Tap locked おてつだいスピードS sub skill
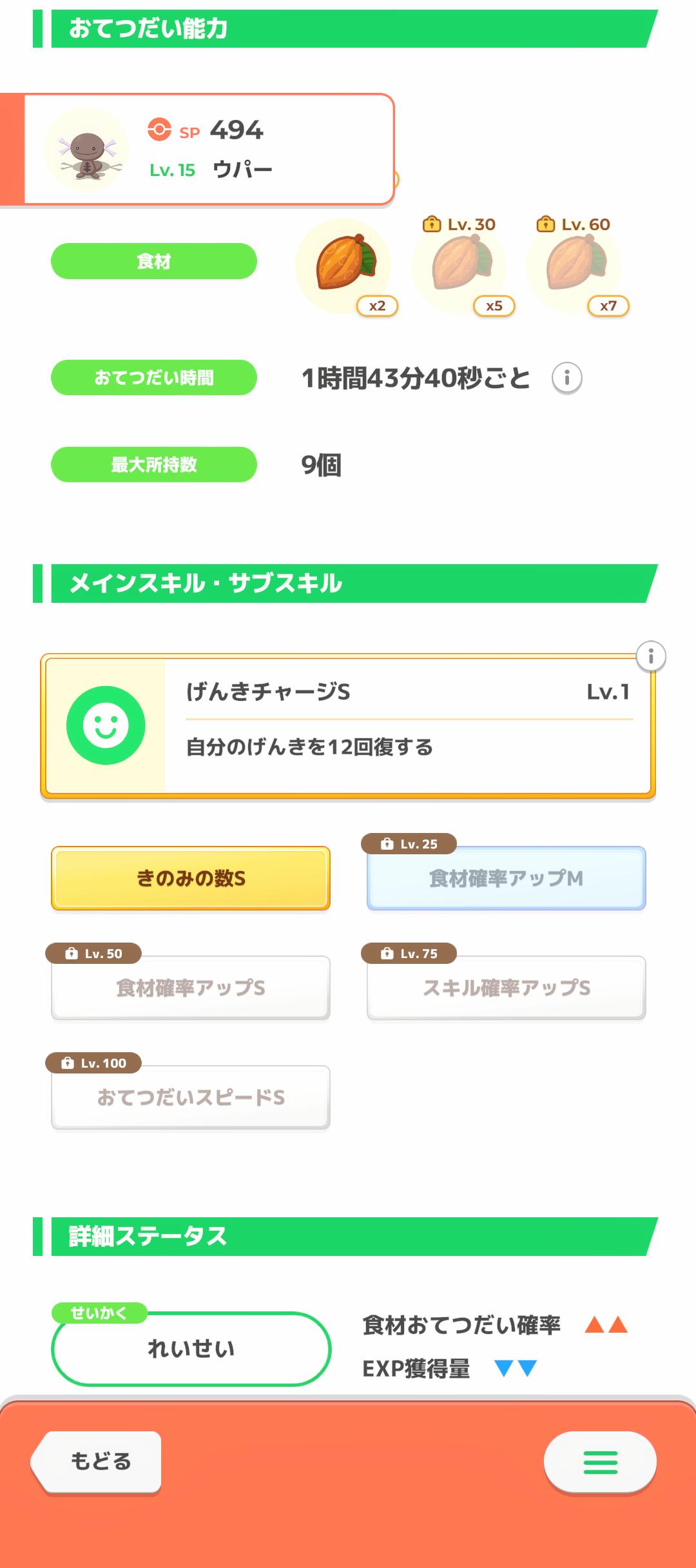696x1568 pixels. [191, 1097]
